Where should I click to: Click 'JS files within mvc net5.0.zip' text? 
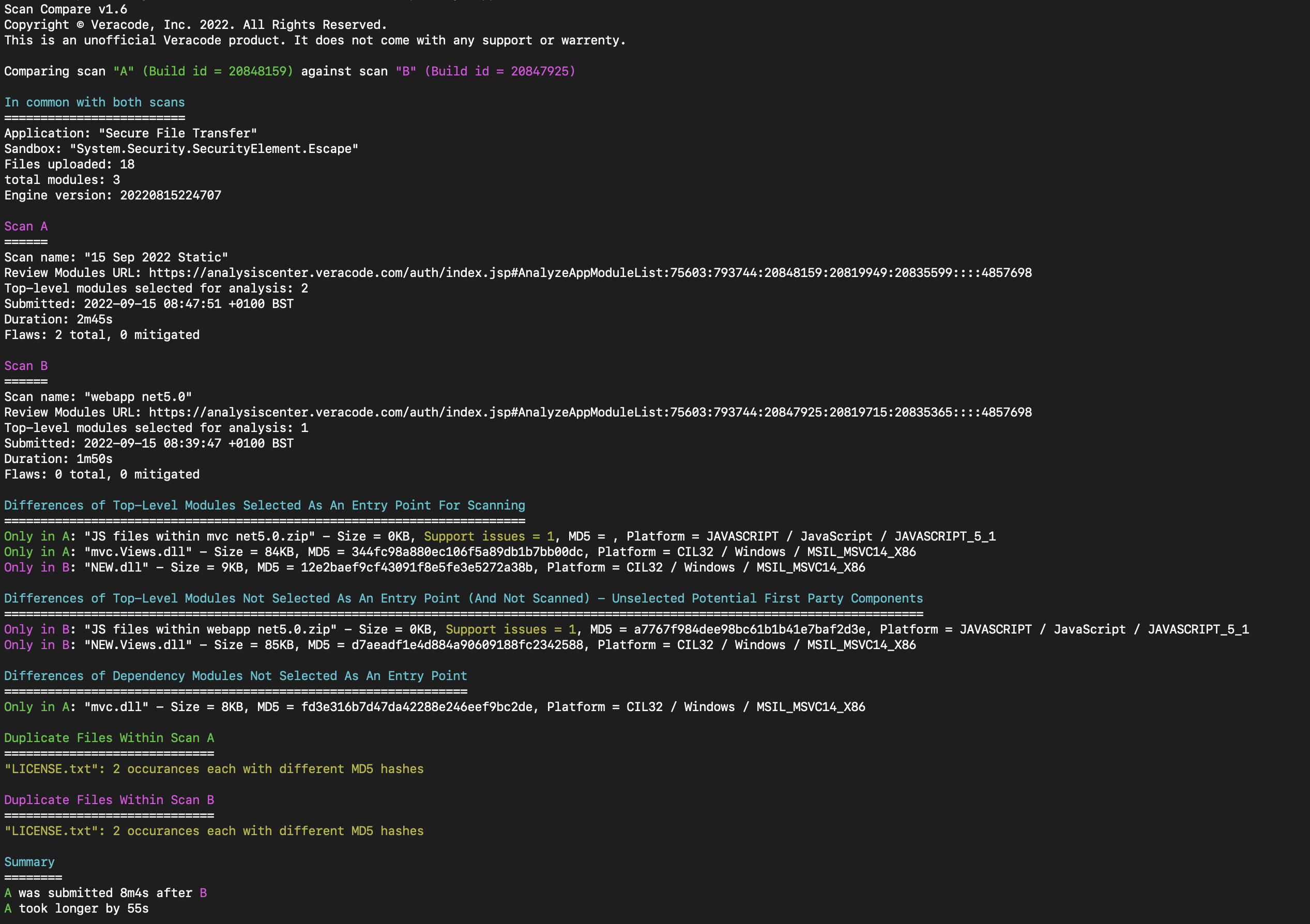[x=200, y=537]
